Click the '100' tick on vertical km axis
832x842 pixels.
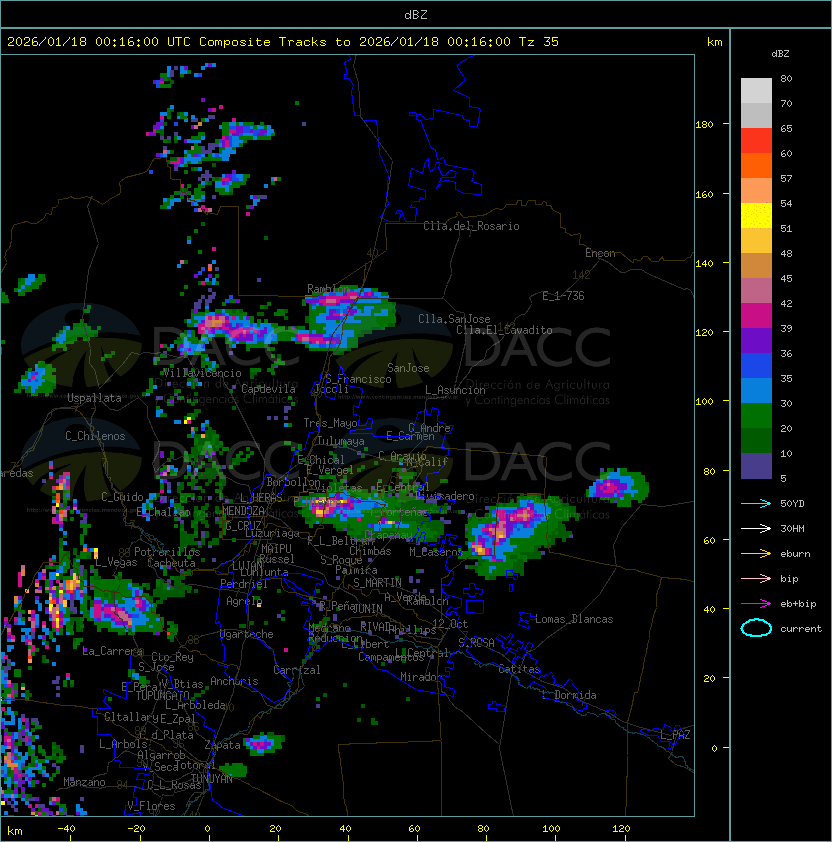704,402
